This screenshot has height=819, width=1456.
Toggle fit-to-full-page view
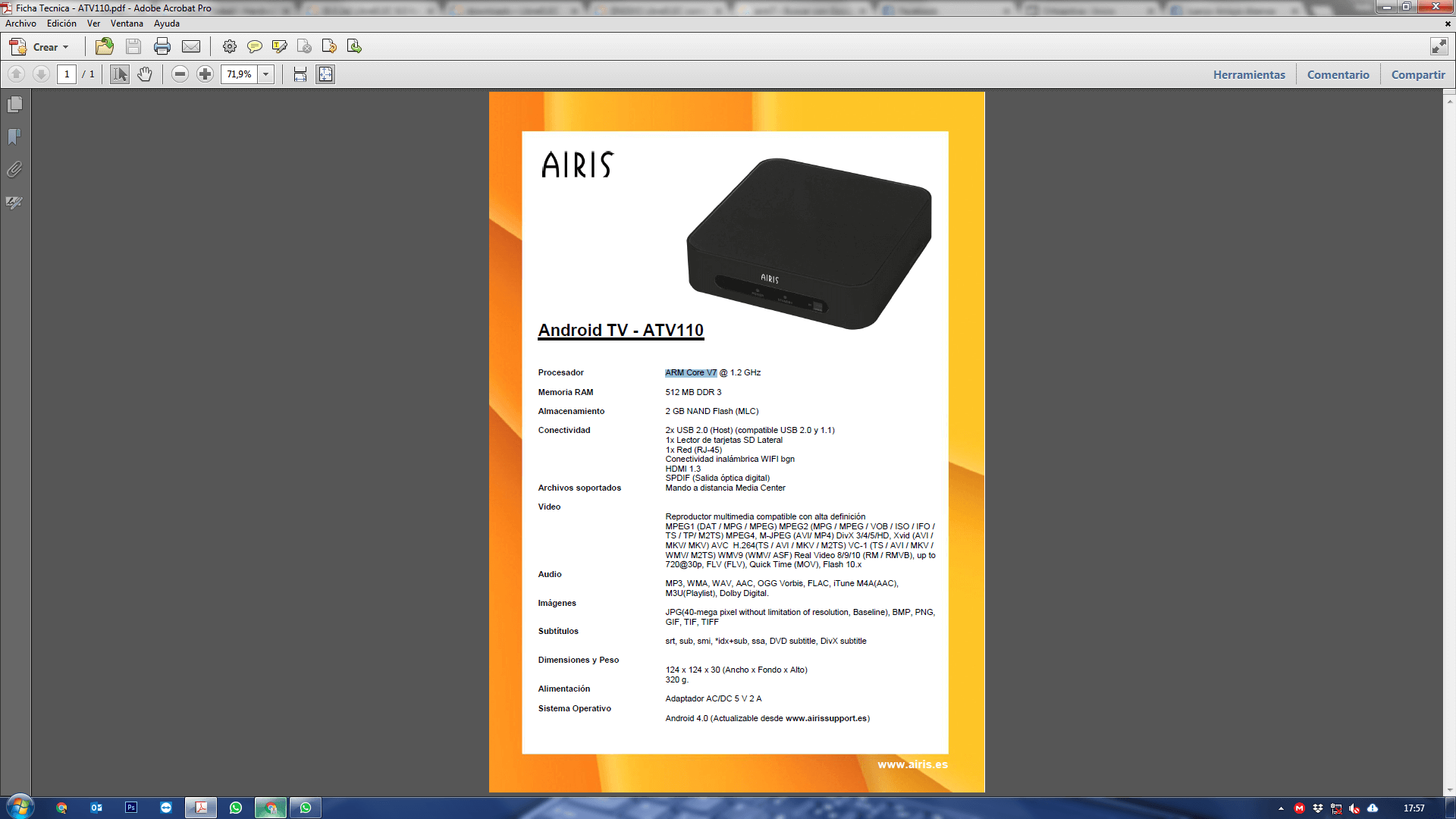(325, 74)
